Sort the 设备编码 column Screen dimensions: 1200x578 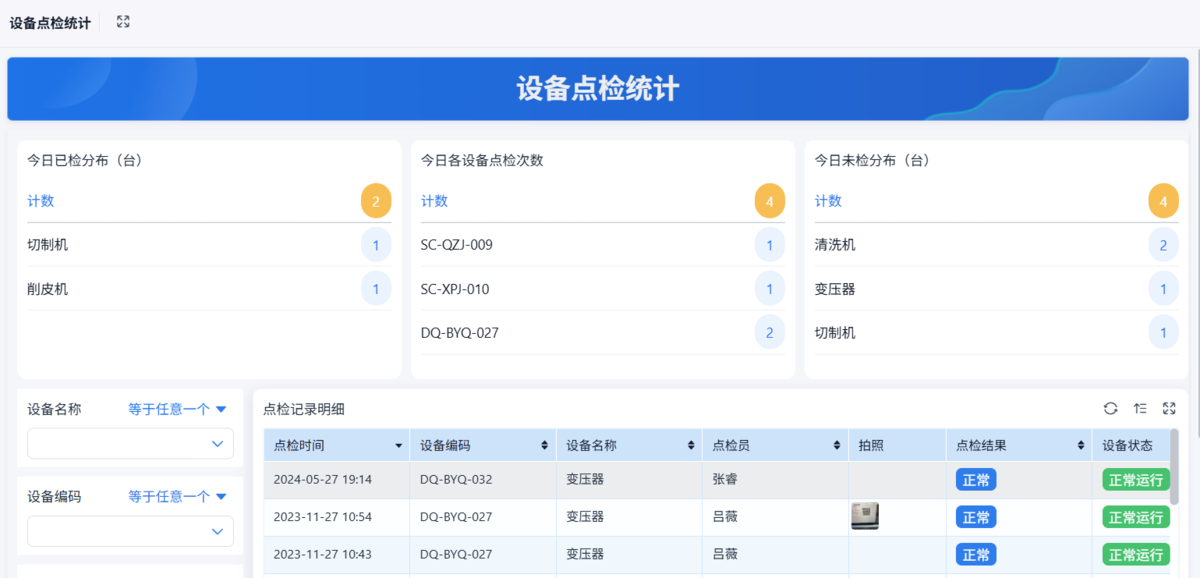click(x=544, y=446)
